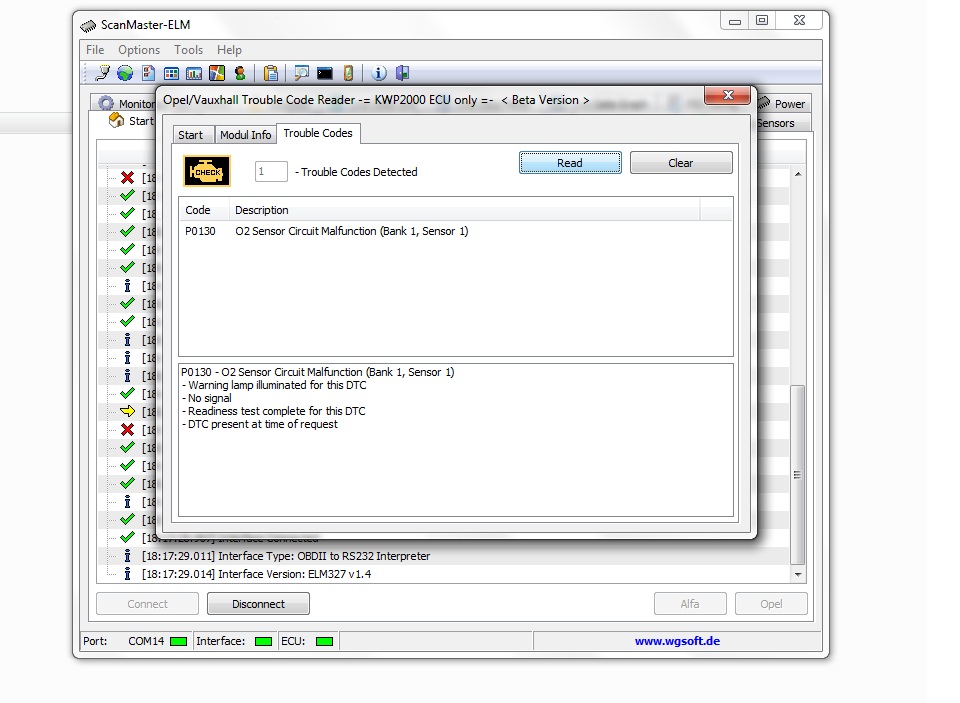This screenshot has height=703, width=960.
Task: Click the Disconnect button
Action: point(258,604)
